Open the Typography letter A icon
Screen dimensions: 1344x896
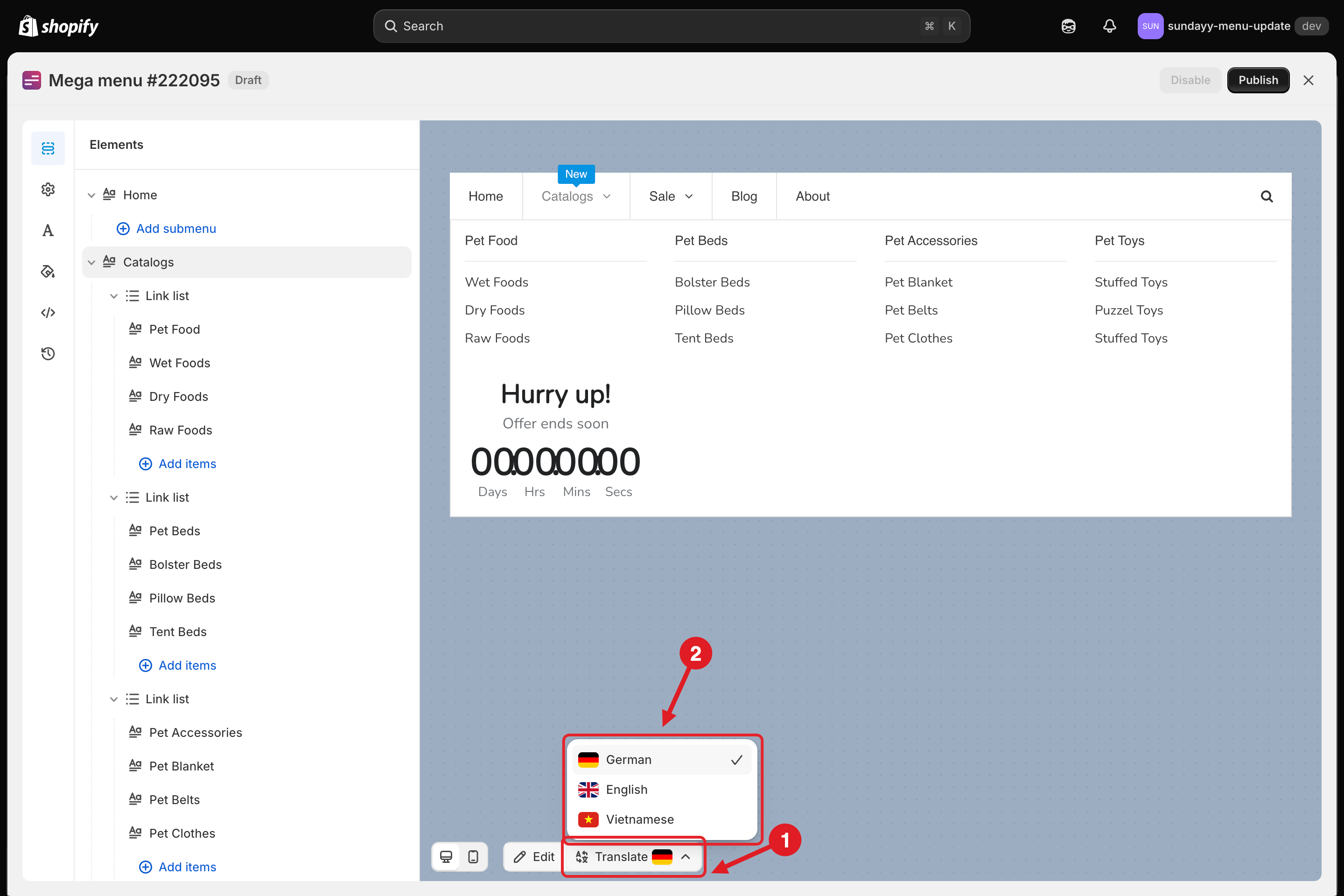pyautogui.click(x=48, y=230)
